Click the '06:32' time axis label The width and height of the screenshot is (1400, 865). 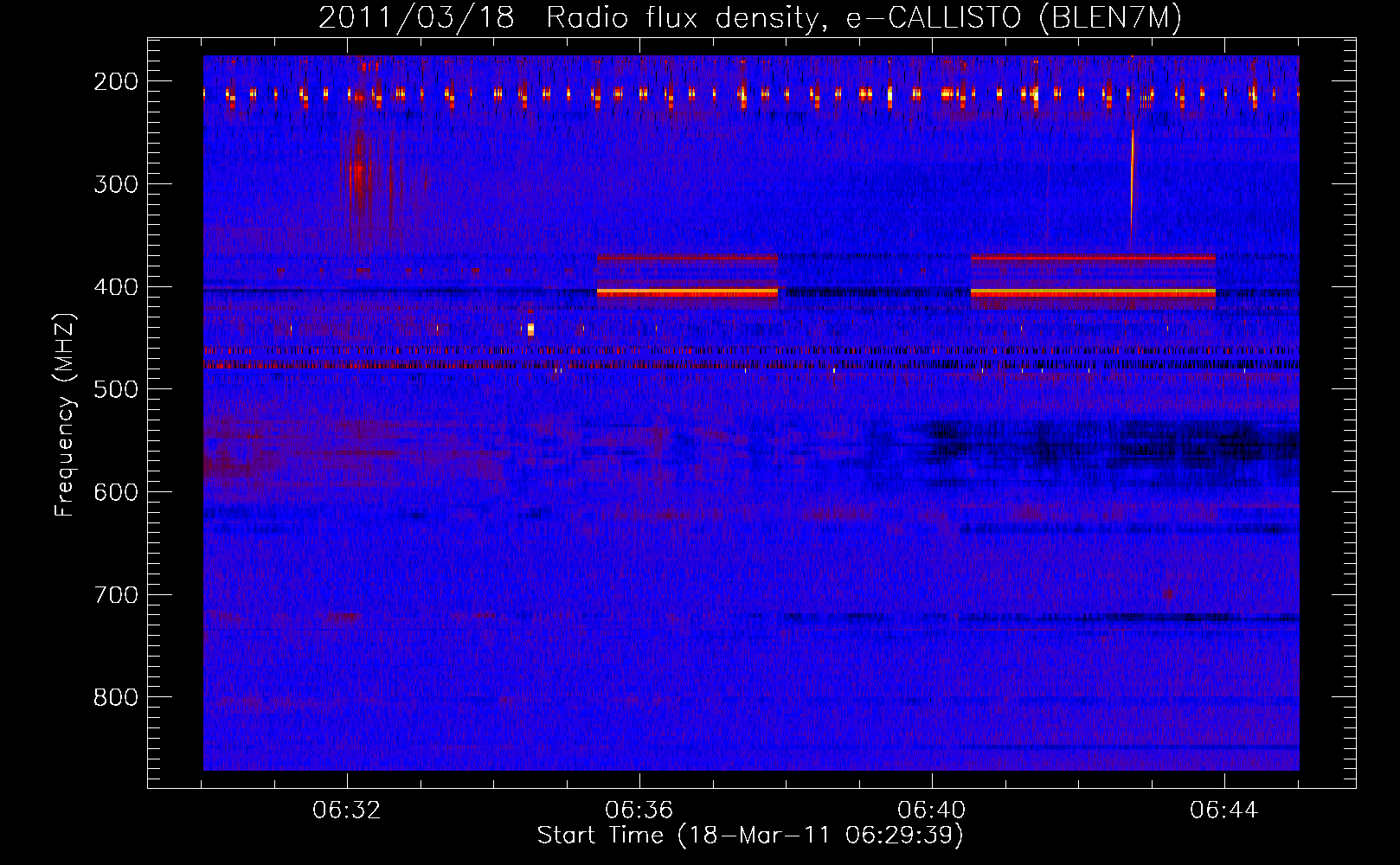tap(347, 811)
